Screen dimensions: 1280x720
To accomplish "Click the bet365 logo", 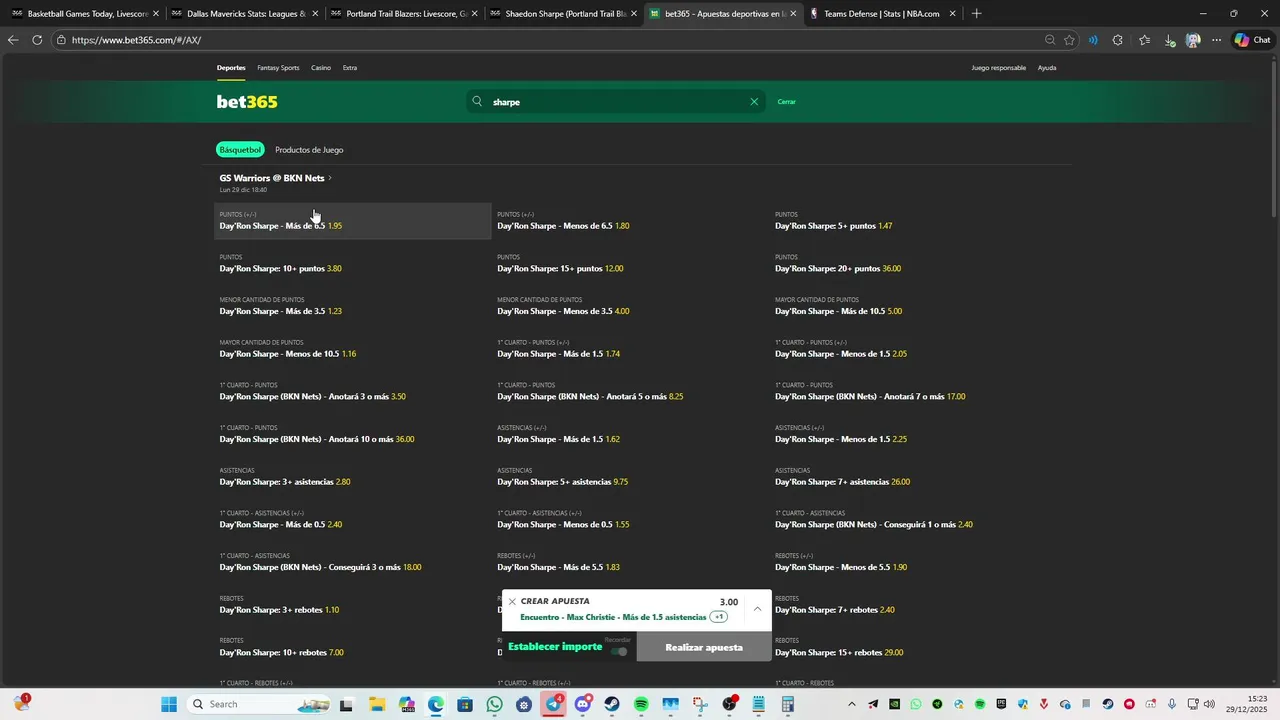I will point(247,102).
